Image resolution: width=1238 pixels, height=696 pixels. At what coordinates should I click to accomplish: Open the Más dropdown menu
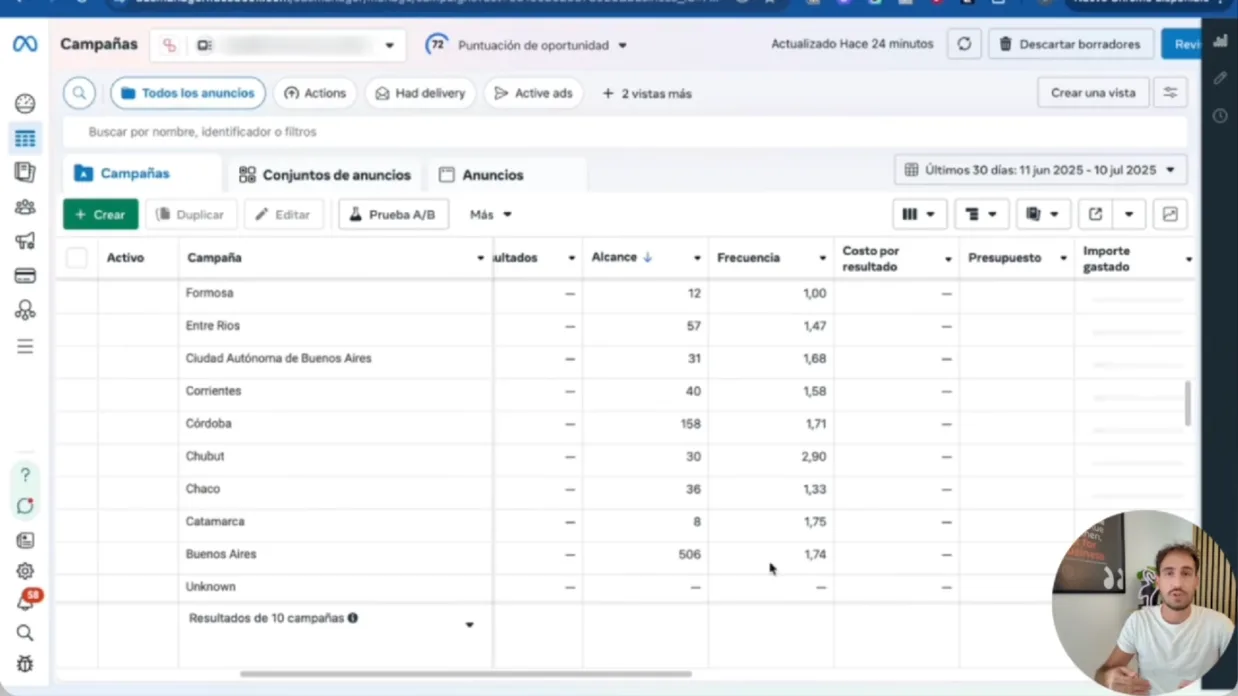click(x=491, y=215)
